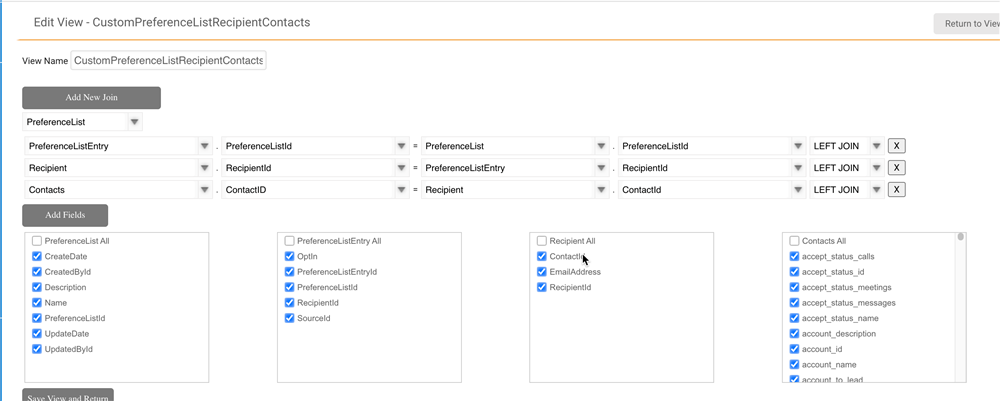Remove the PreferenceListEntry join row with X
This screenshot has width=1000, height=401.
pyautogui.click(x=896, y=146)
